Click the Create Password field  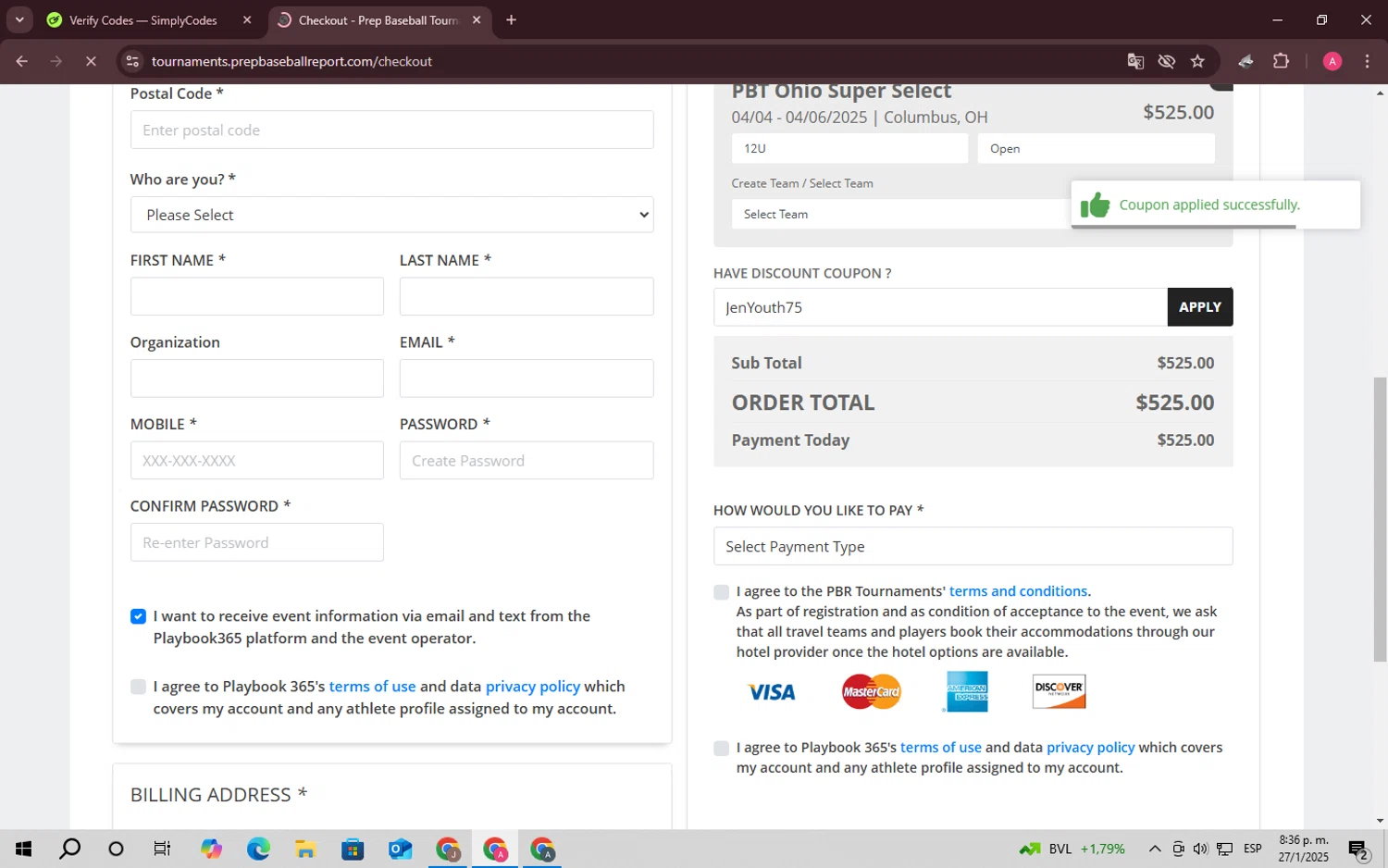click(x=527, y=460)
